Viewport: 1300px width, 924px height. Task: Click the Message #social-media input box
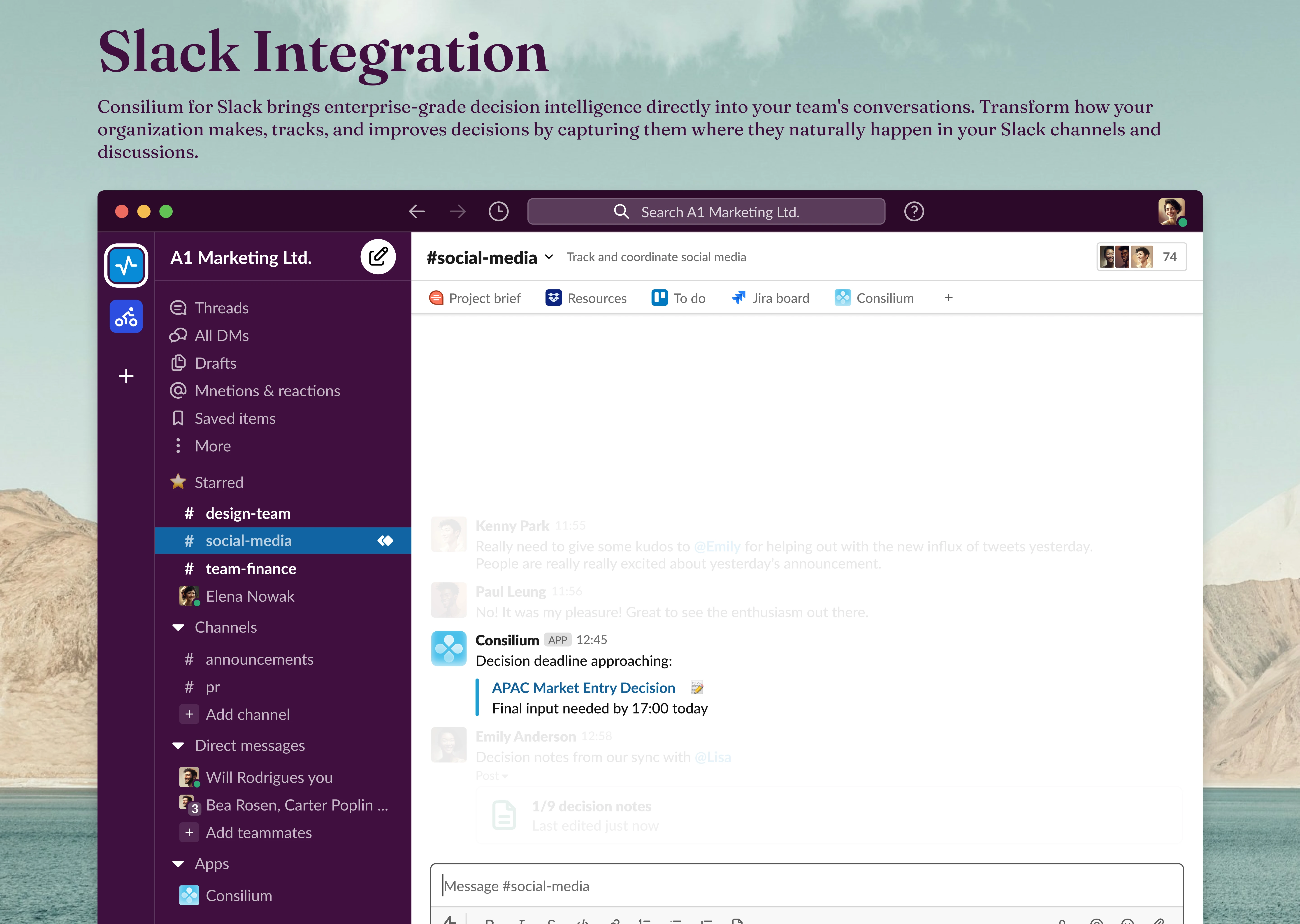click(807, 886)
